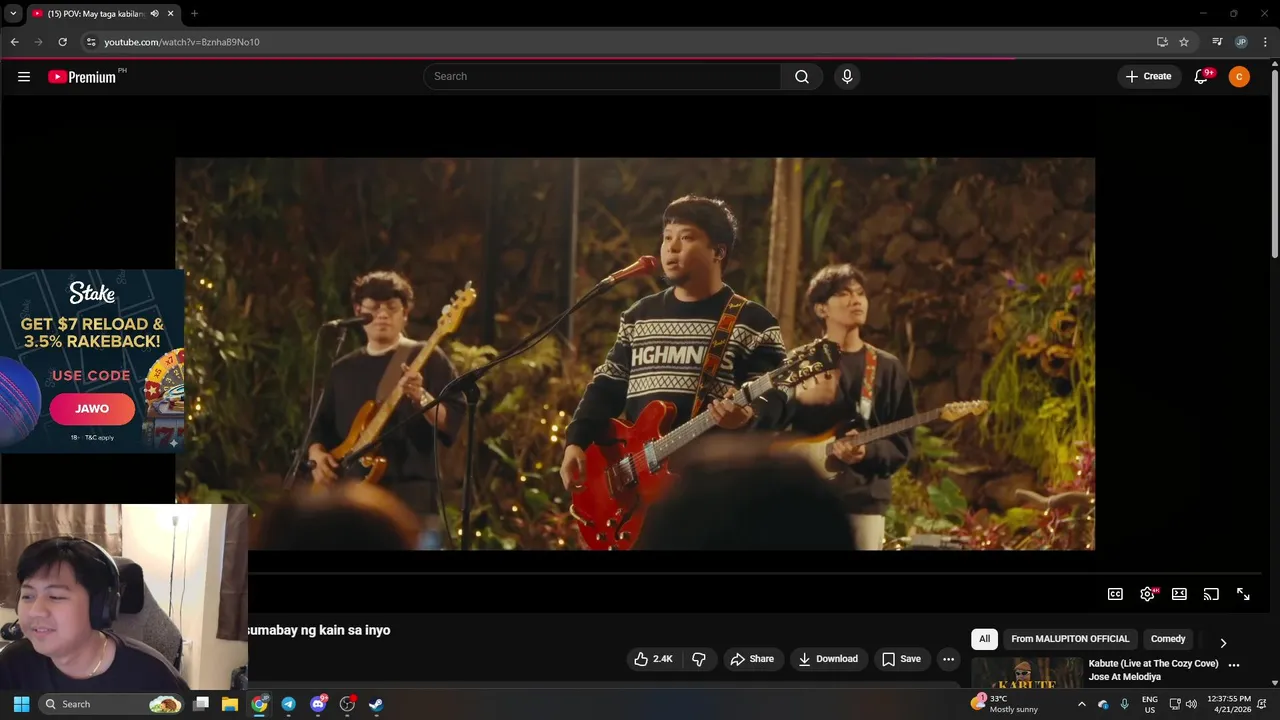1280x720 pixels.
Task: Open more actions menu beside Save
Action: (x=948, y=659)
